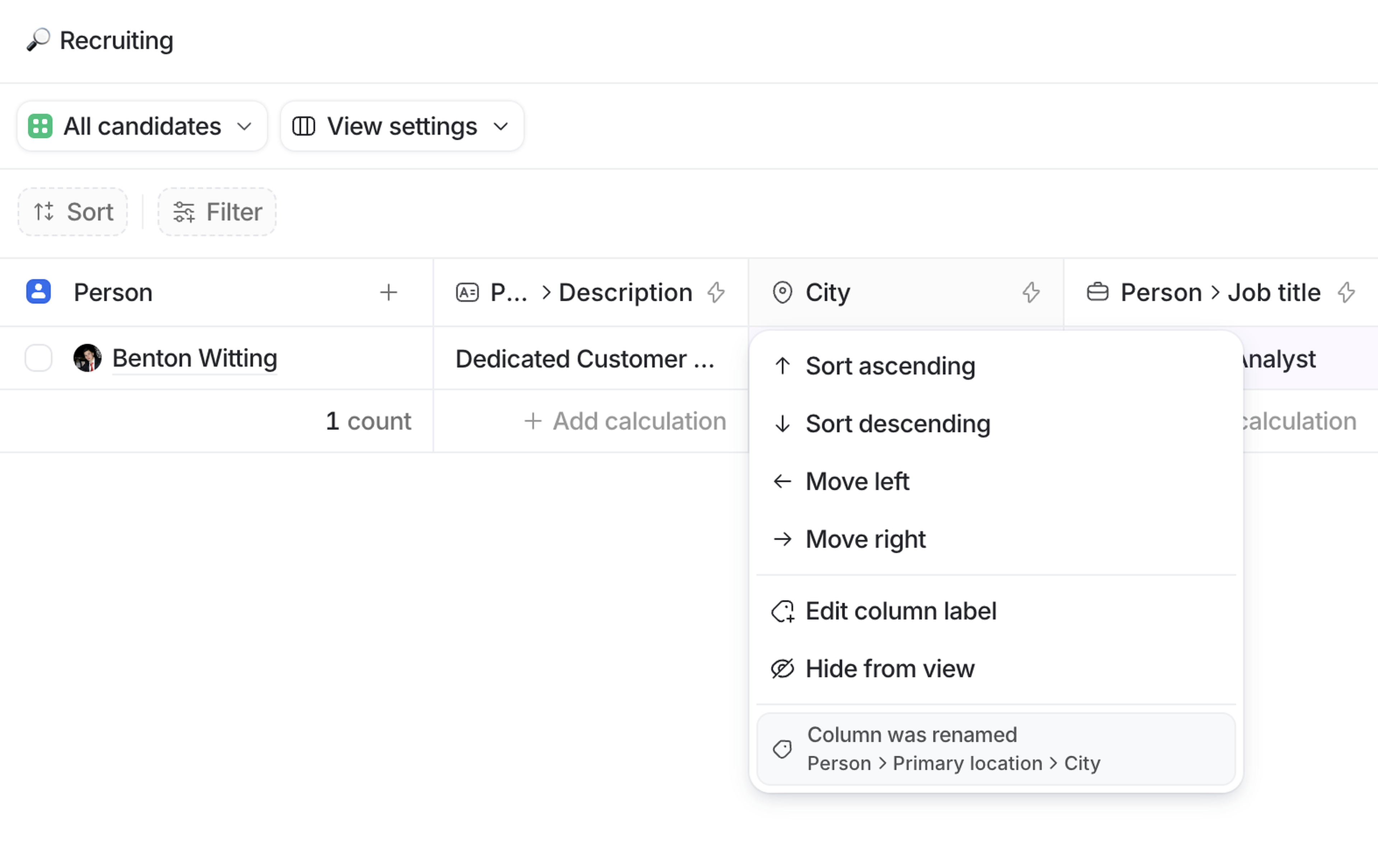Click the lightning bolt in City header
This screenshot has height=868, width=1378.
(1031, 293)
